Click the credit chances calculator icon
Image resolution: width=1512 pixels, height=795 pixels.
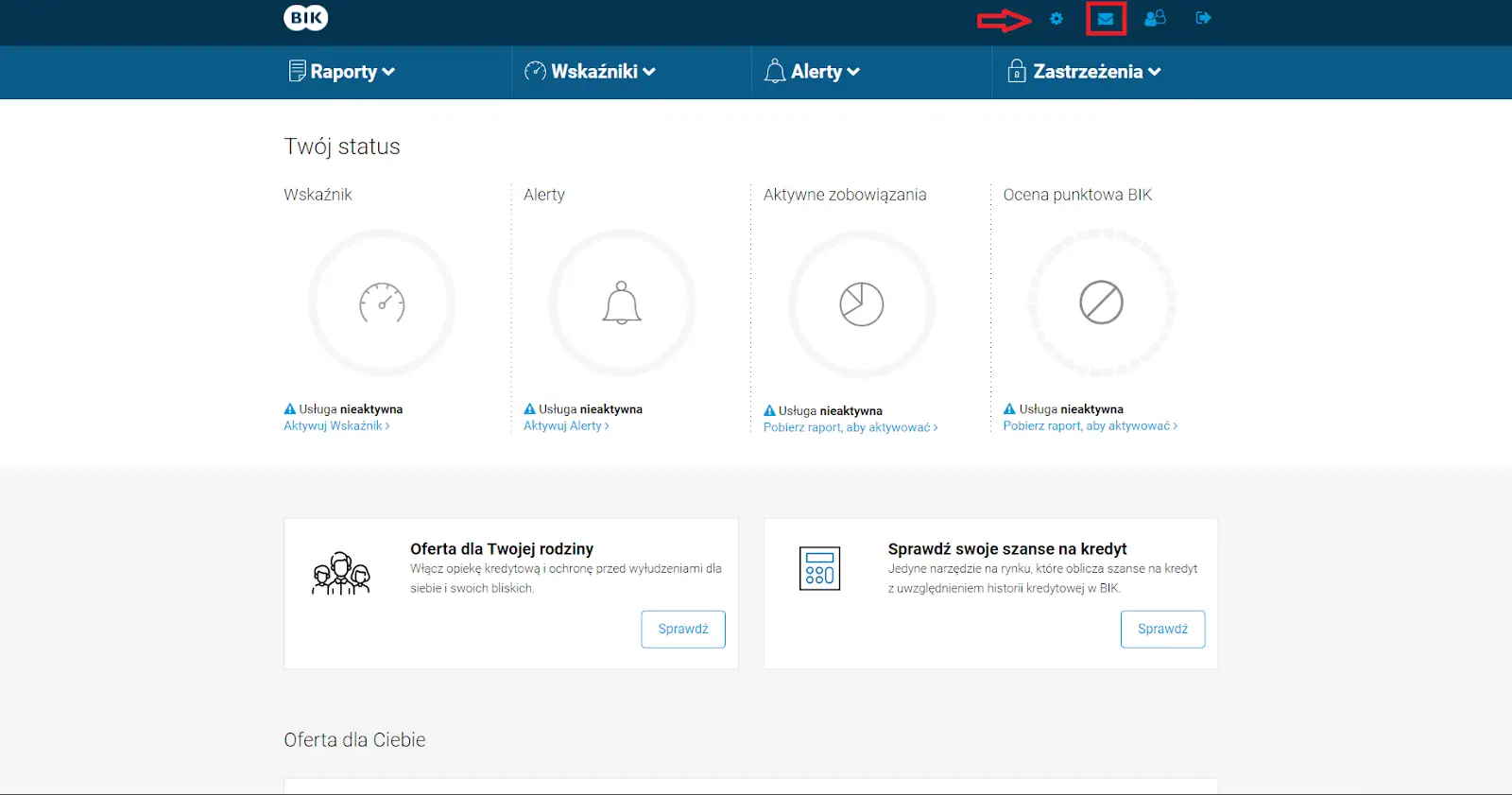click(819, 568)
